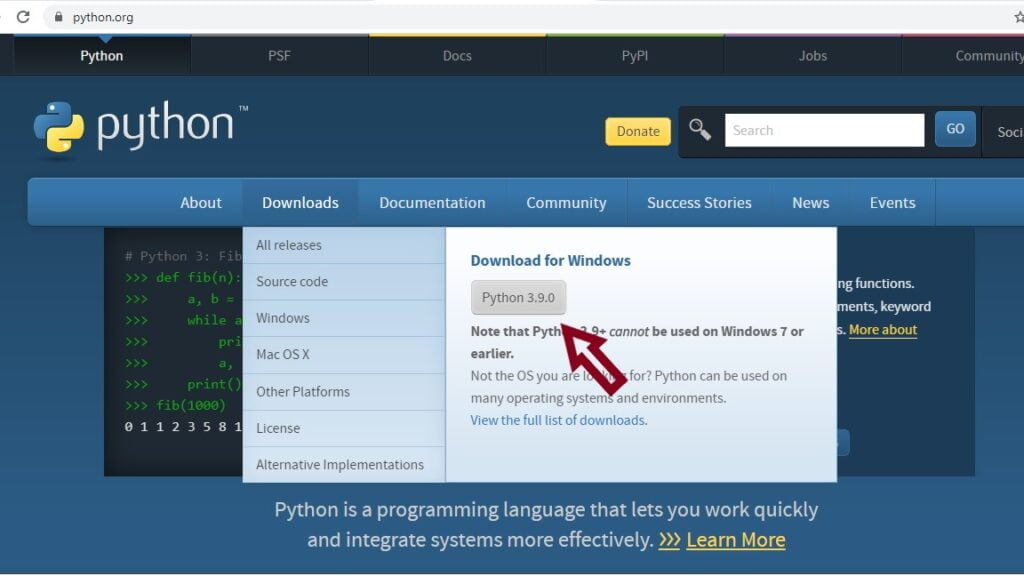This screenshot has height=576, width=1024.
Task: Open the About menu
Action: coord(200,202)
